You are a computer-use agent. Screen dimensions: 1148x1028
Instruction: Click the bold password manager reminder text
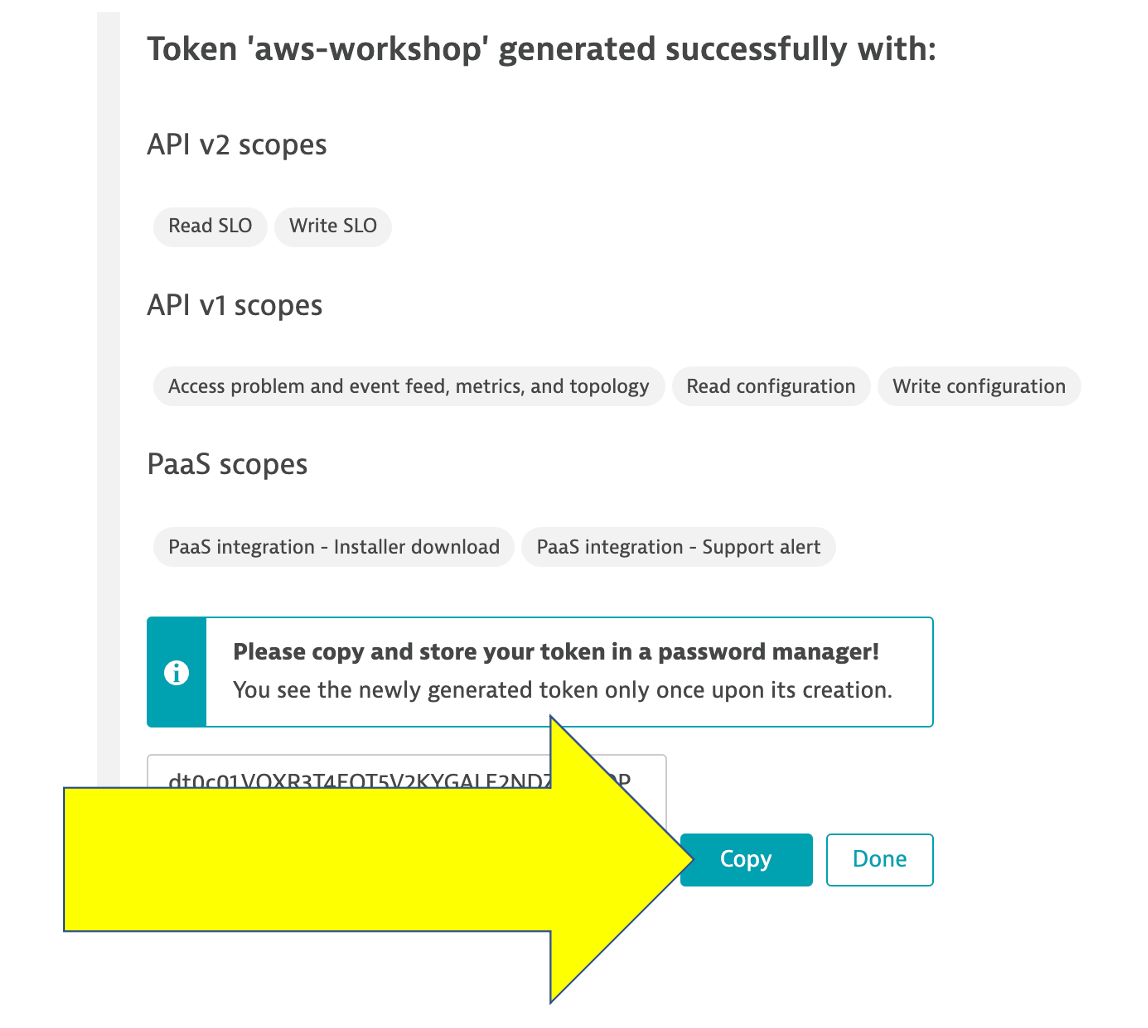[x=556, y=653]
